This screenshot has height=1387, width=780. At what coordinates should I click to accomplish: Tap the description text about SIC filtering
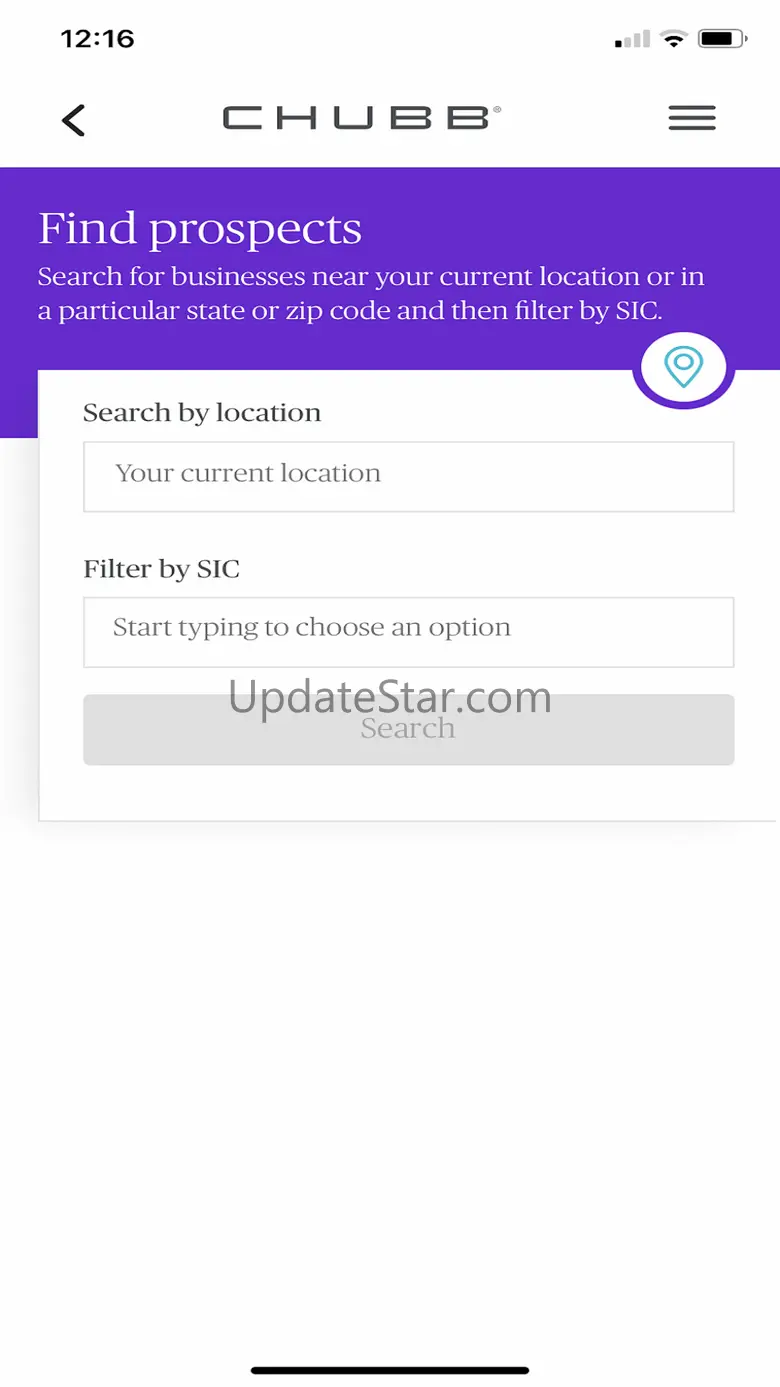coord(371,294)
